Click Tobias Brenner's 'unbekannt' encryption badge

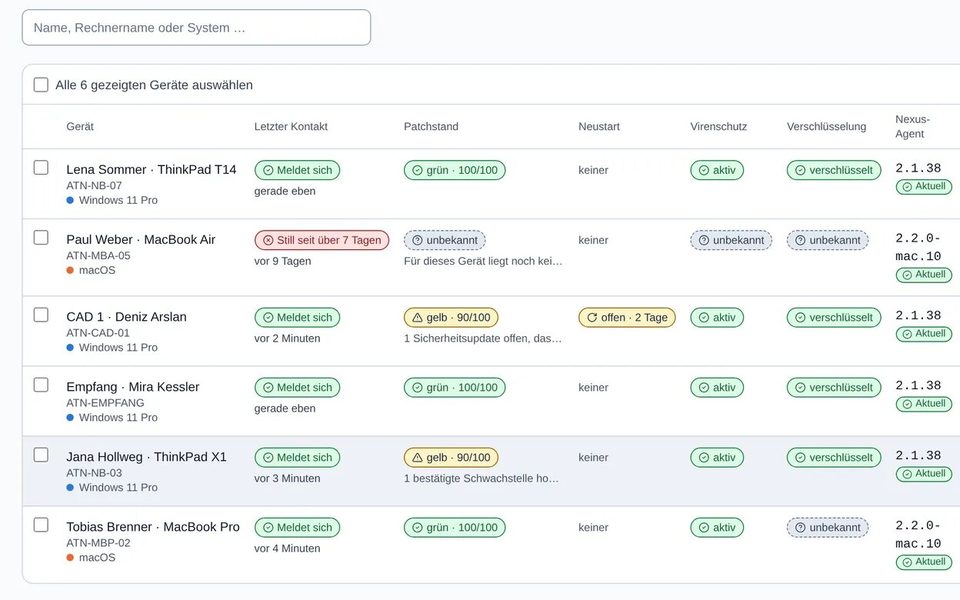point(828,527)
